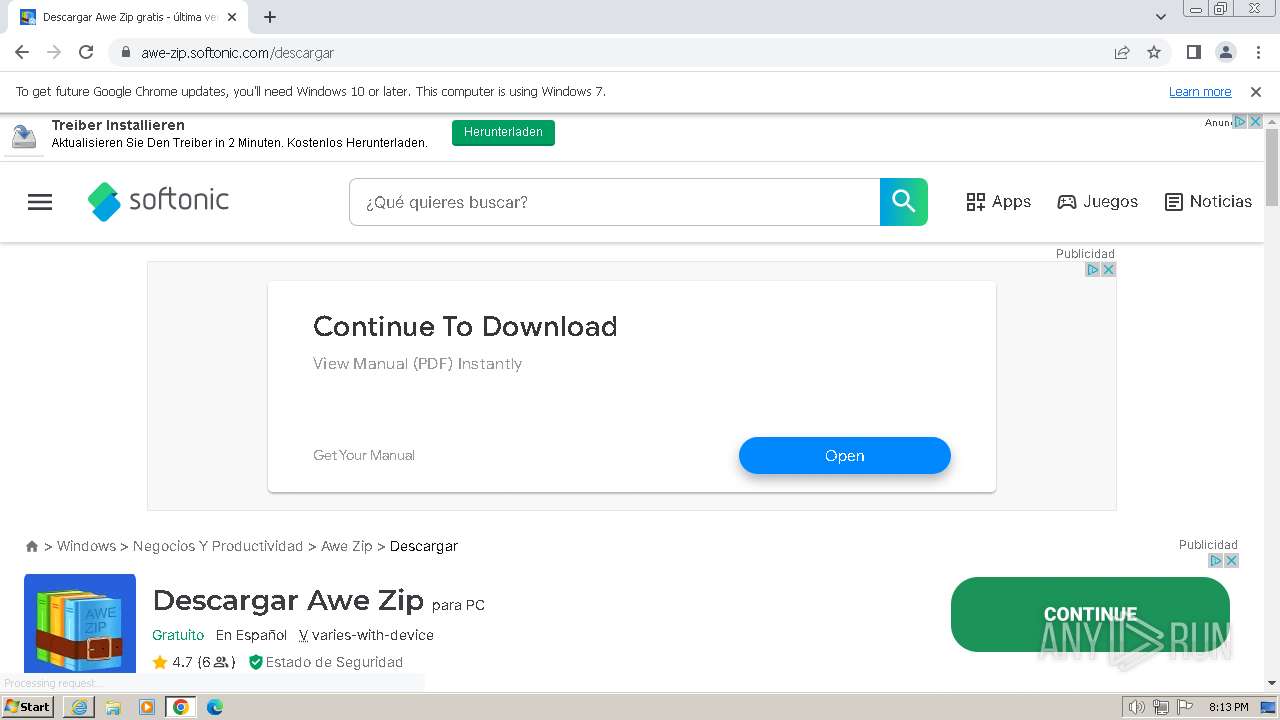This screenshot has height=720, width=1280.
Task: Open the Apps section
Action: click(x=998, y=202)
